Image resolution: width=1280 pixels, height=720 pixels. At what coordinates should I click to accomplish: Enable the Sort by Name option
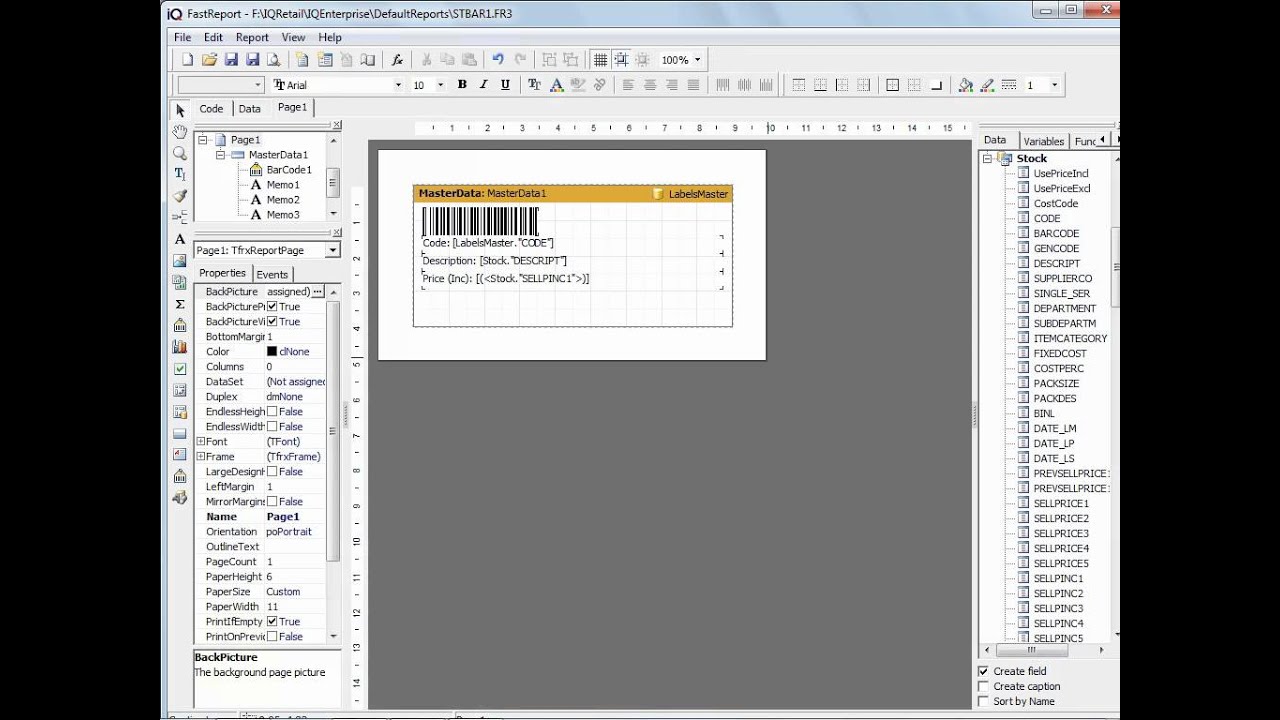point(983,702)
